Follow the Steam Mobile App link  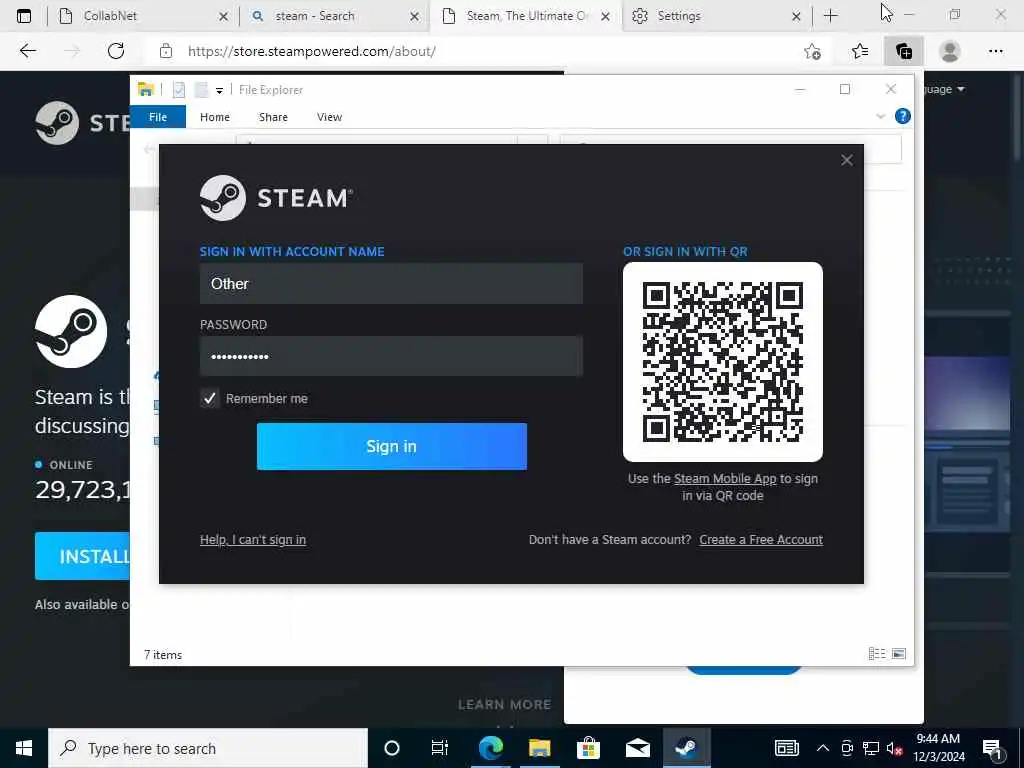click(x=725, y=479)
